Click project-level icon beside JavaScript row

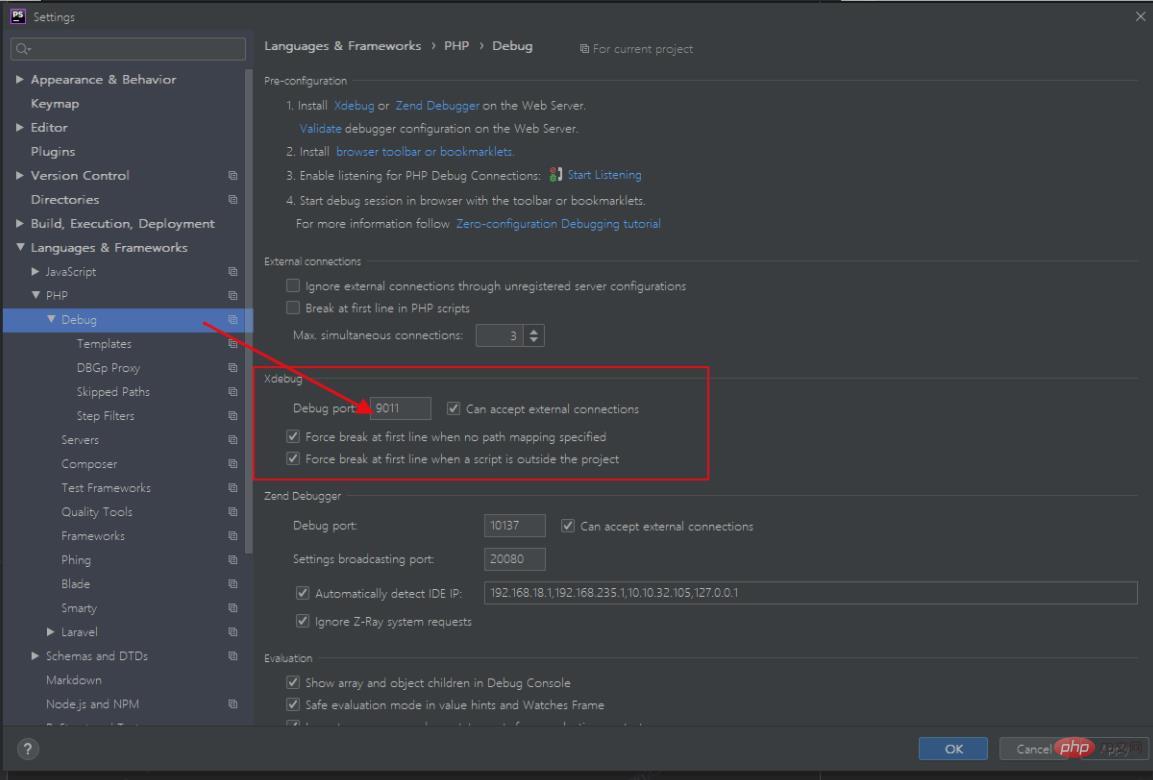pyautogui.click(x=233, y=272)
